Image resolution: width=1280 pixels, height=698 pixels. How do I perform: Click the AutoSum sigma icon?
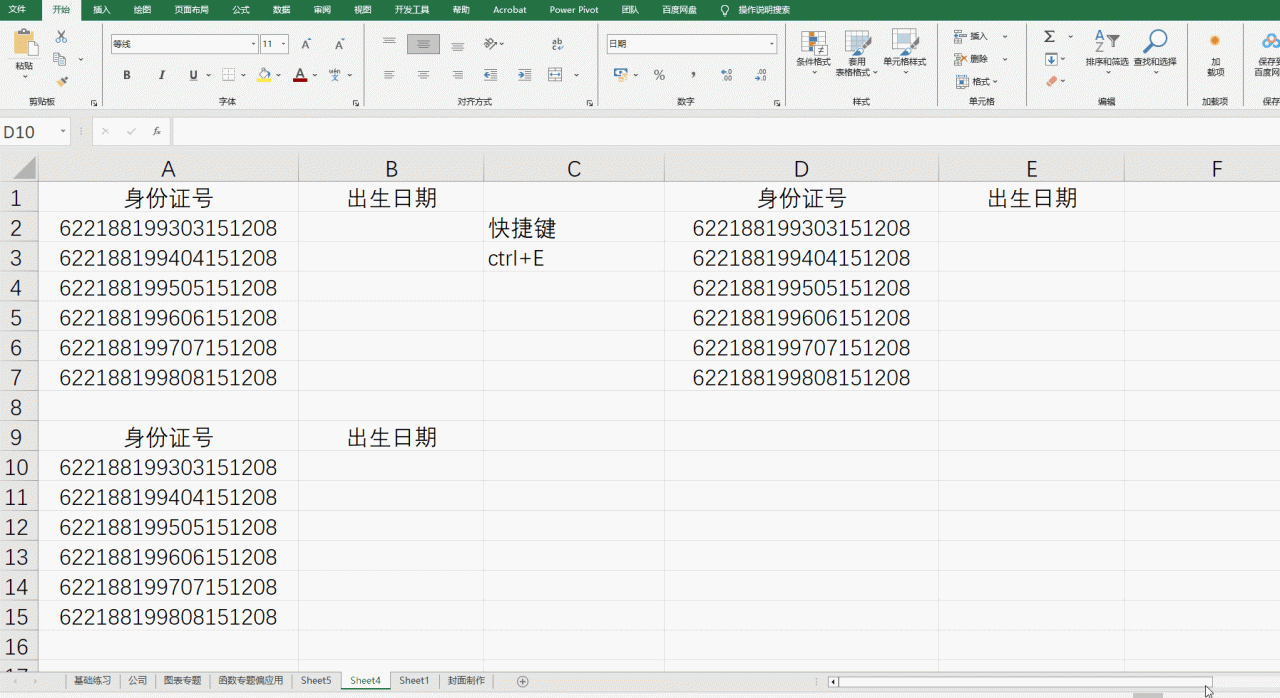coord(1050,36)
